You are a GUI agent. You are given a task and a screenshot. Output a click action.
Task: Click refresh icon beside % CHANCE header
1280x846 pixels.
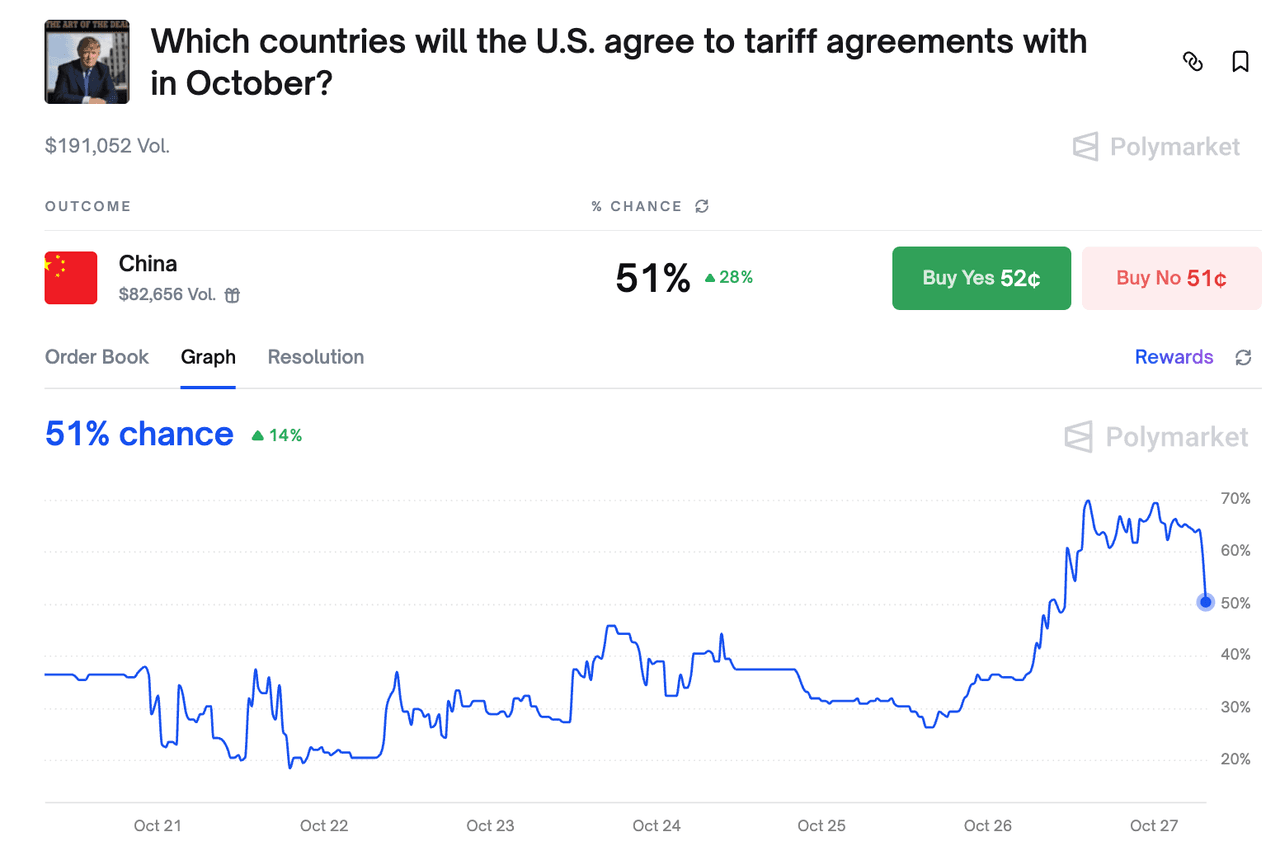point(702,206)
